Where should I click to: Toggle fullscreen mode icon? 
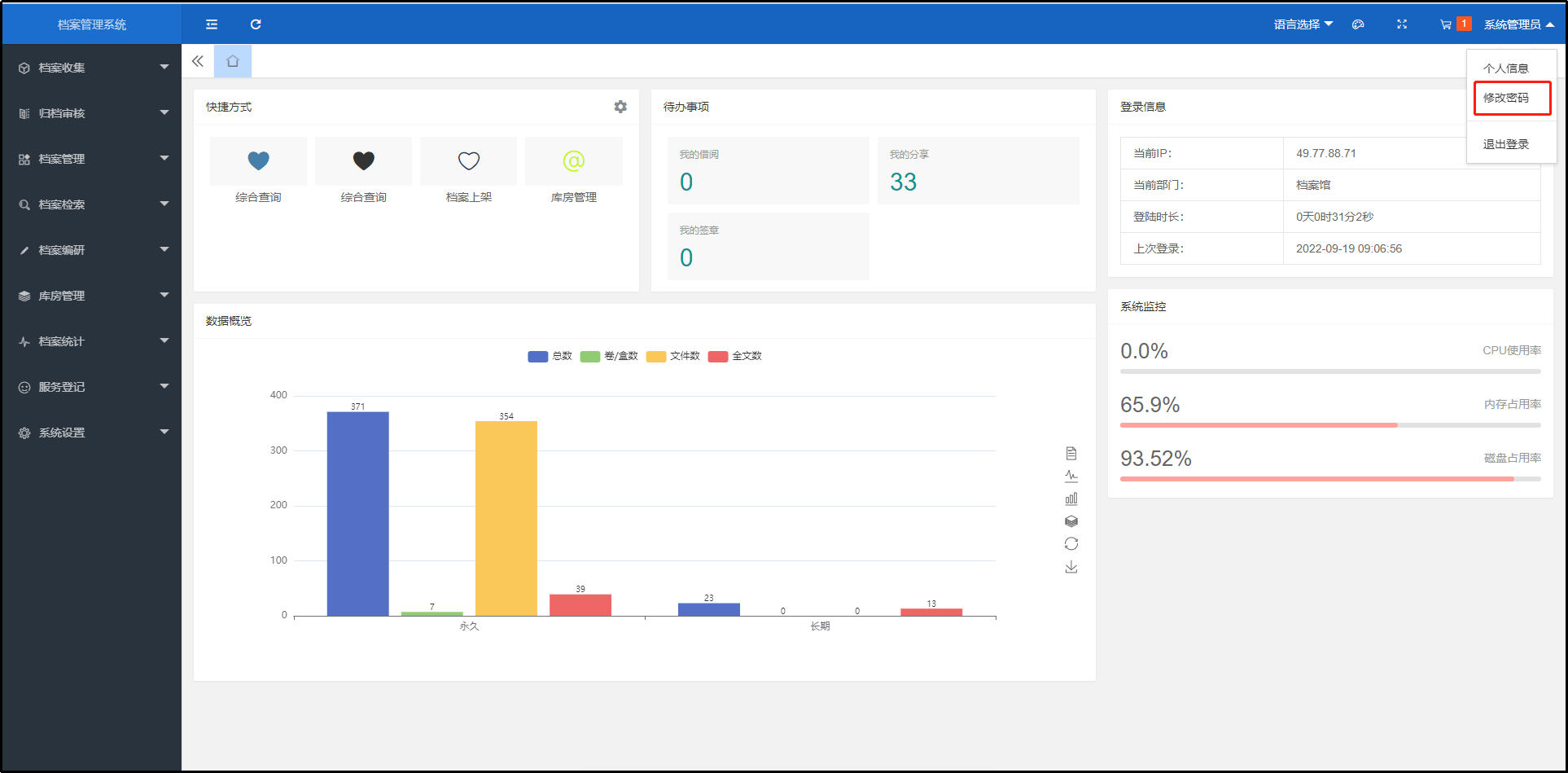pyautogui.click(x=1402, y=24)
